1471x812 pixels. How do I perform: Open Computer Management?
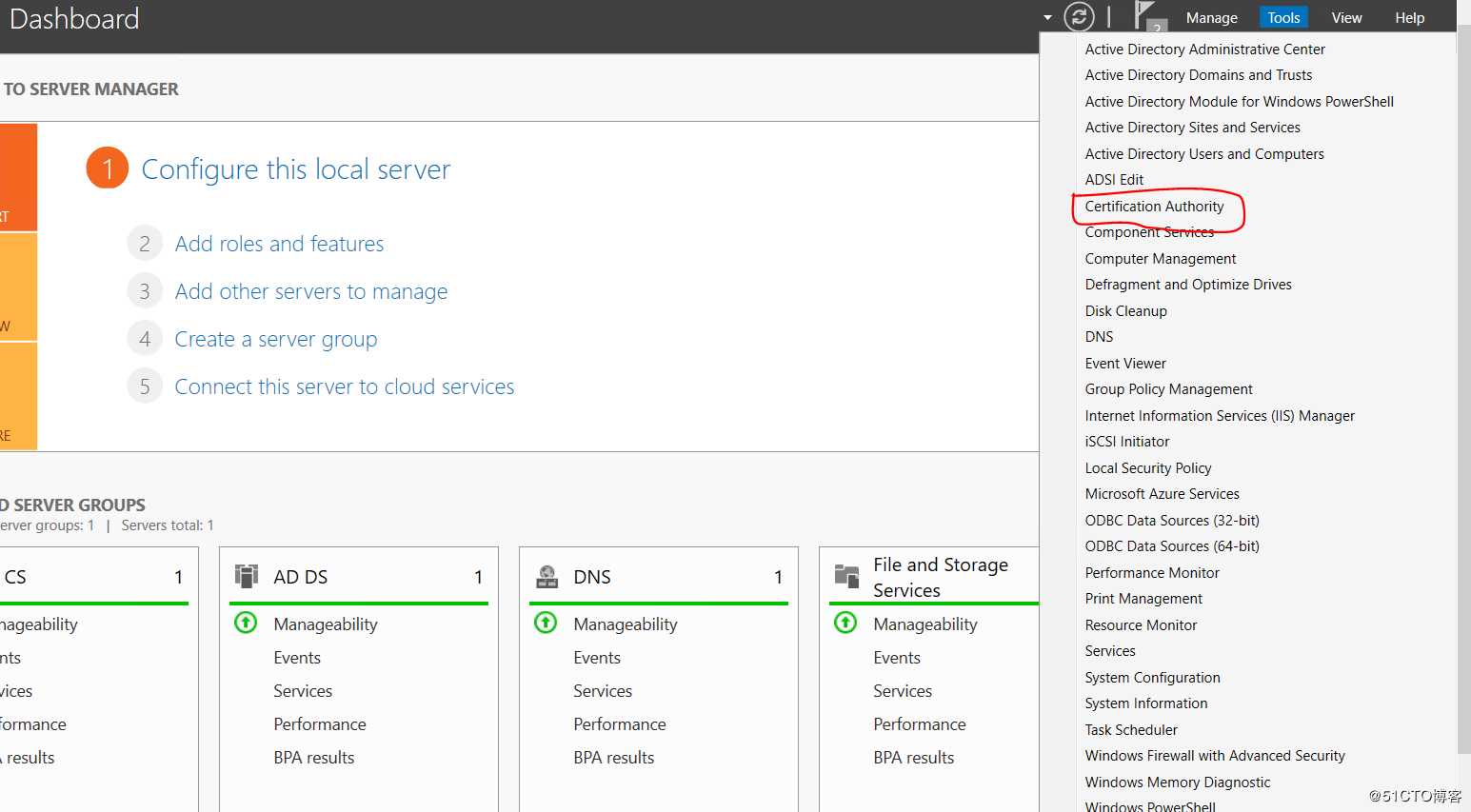pos(1160,259)
